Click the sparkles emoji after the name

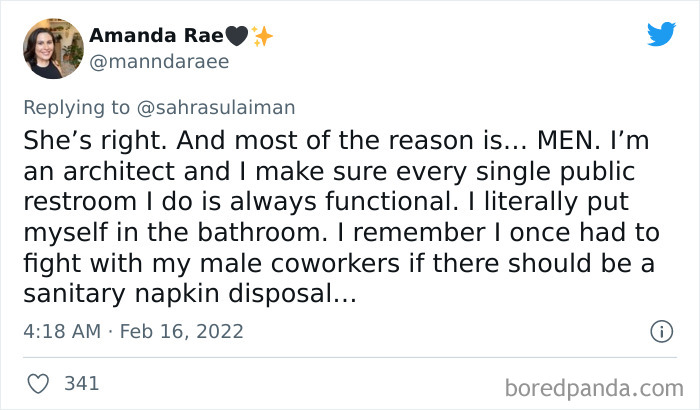pos(262,36)
